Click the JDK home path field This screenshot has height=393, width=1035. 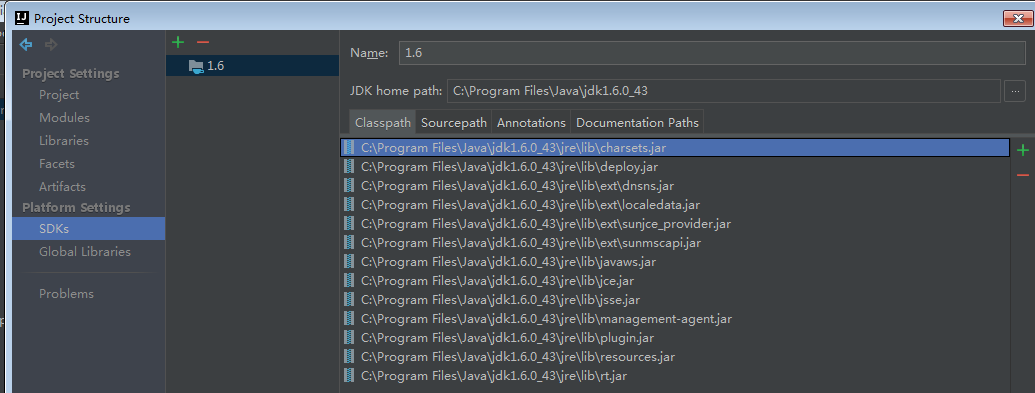[x=723, y=91]
